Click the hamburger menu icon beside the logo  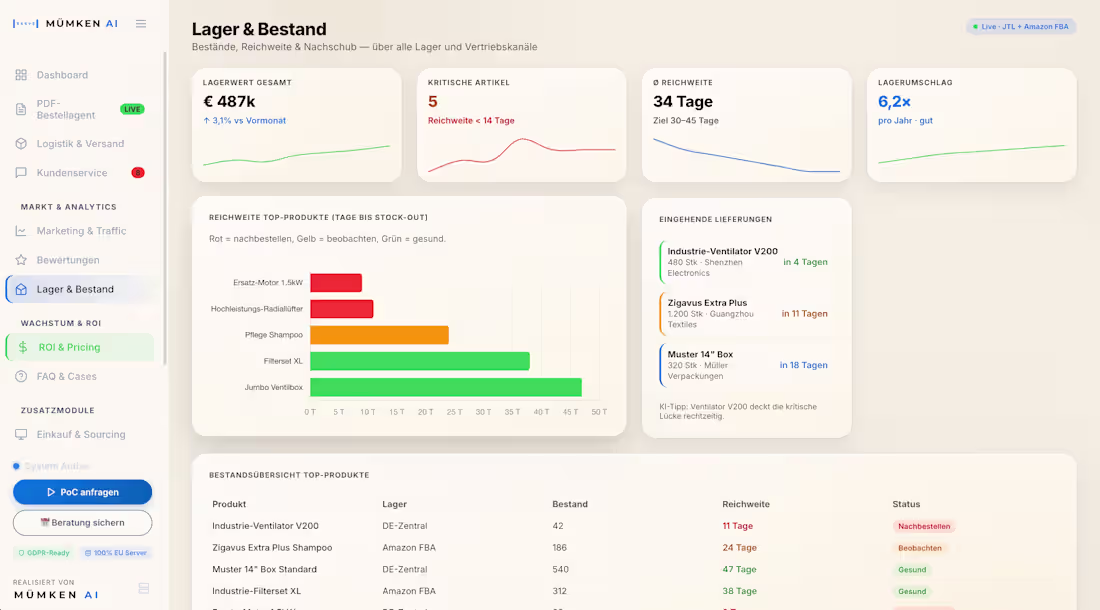[x=141, y=24]
